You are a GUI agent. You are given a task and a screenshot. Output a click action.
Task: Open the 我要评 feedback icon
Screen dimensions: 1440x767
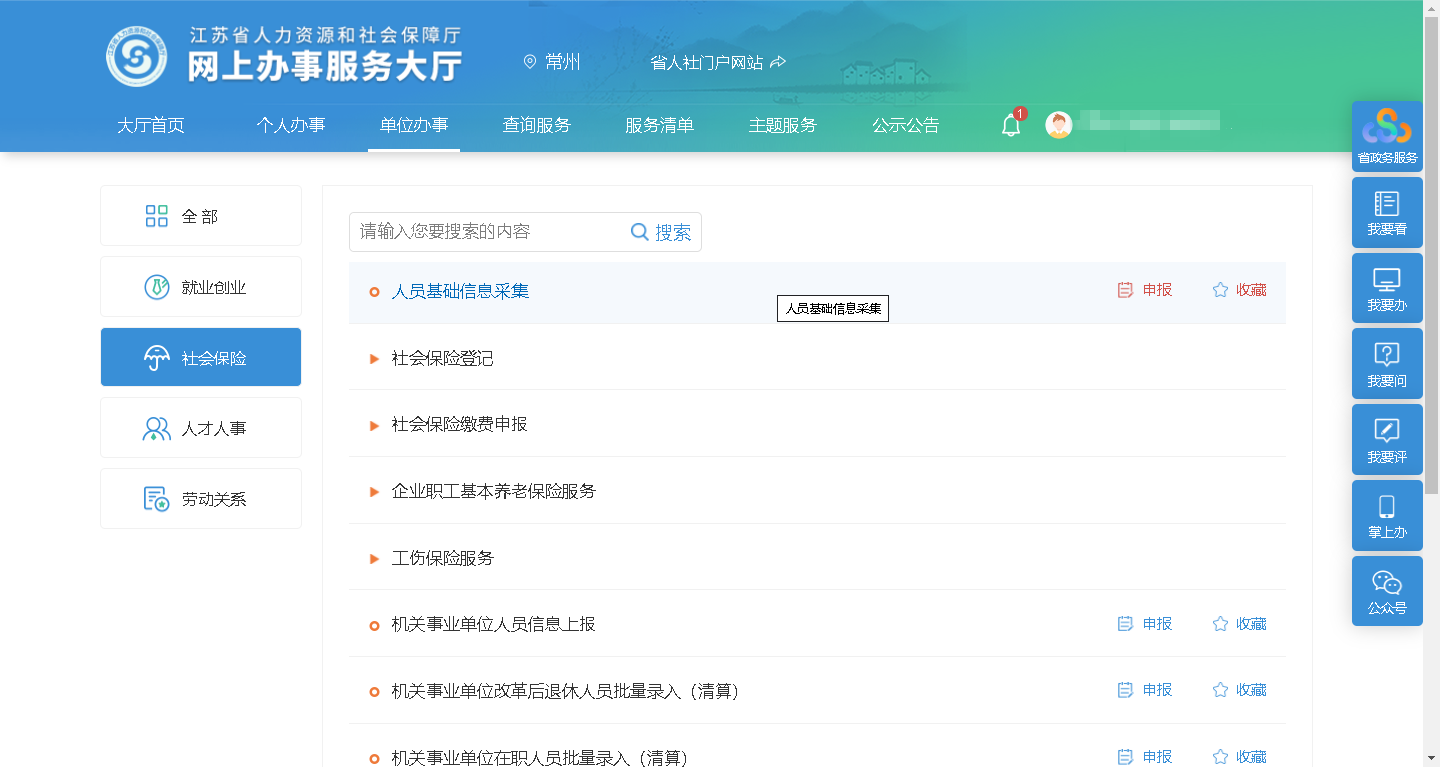1386,440
